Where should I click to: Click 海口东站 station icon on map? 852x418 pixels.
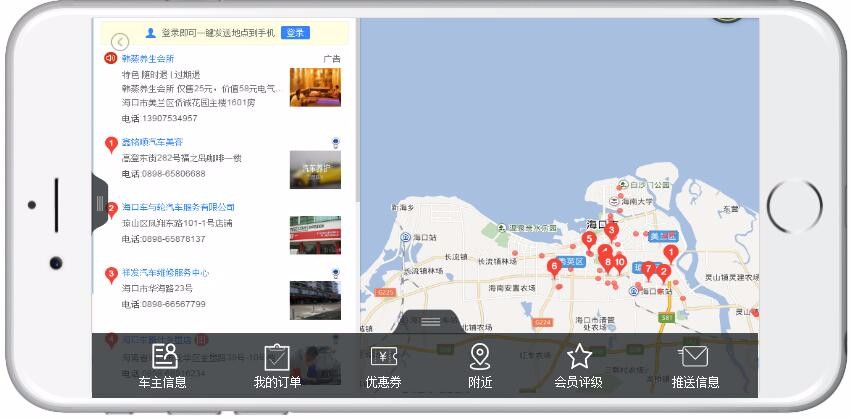(633, 291)
